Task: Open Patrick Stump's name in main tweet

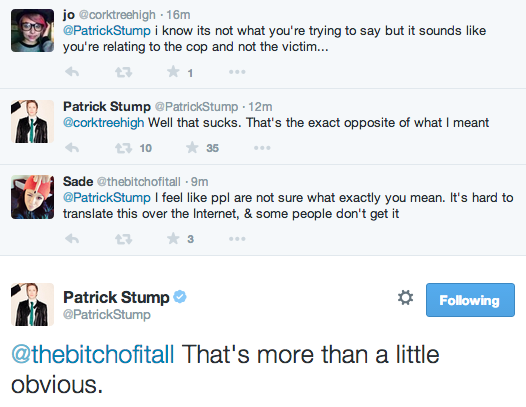Action: [116, 297]
